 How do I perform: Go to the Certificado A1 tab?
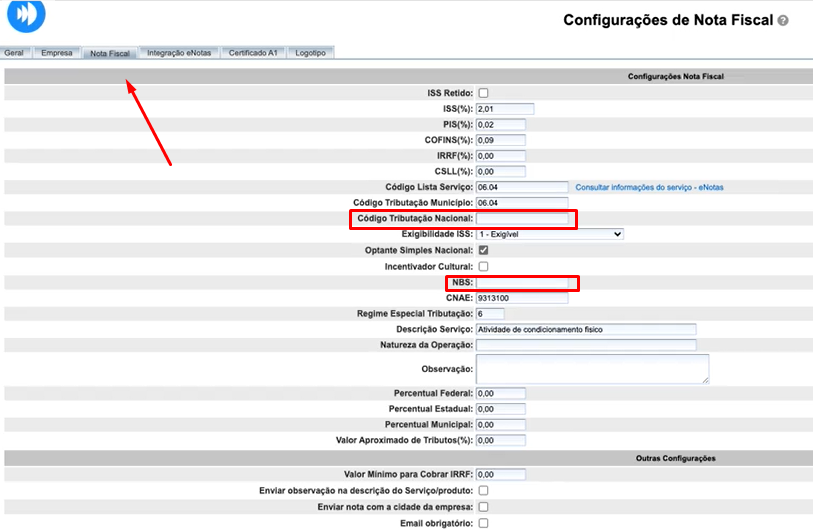(x=252, y=52)
